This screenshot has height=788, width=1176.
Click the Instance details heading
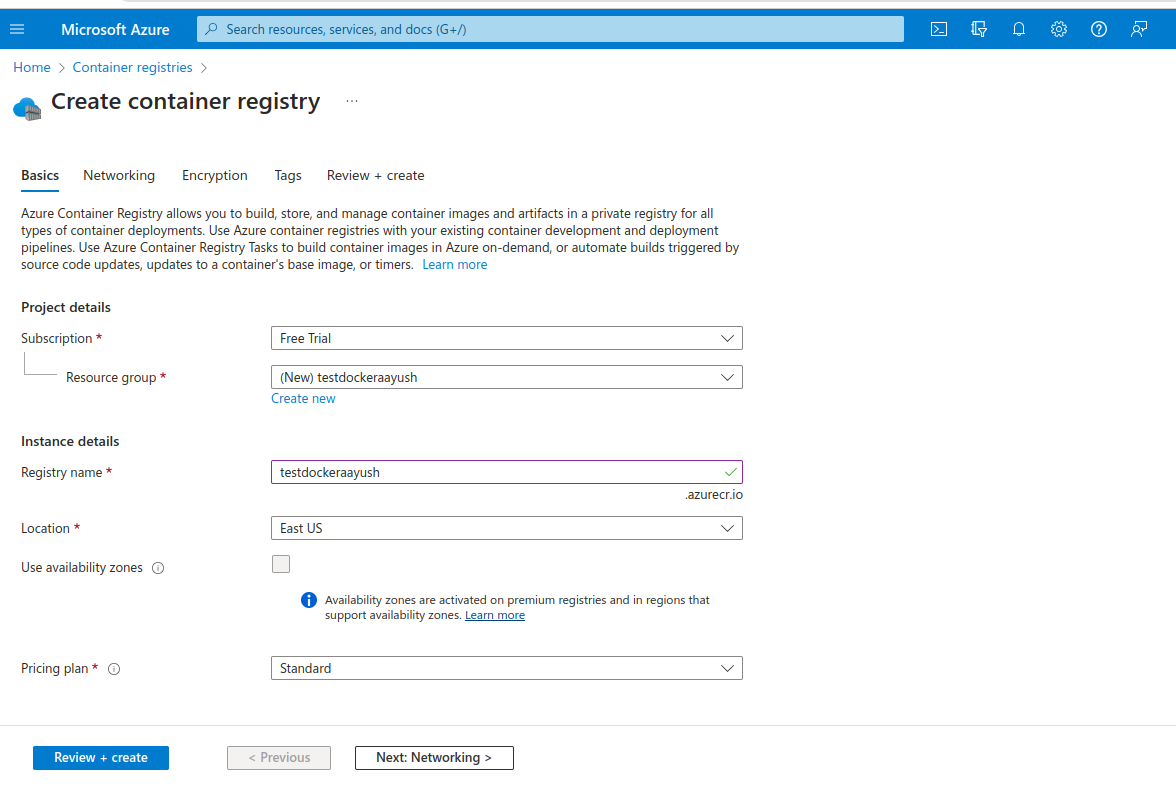tap(70, 442)
